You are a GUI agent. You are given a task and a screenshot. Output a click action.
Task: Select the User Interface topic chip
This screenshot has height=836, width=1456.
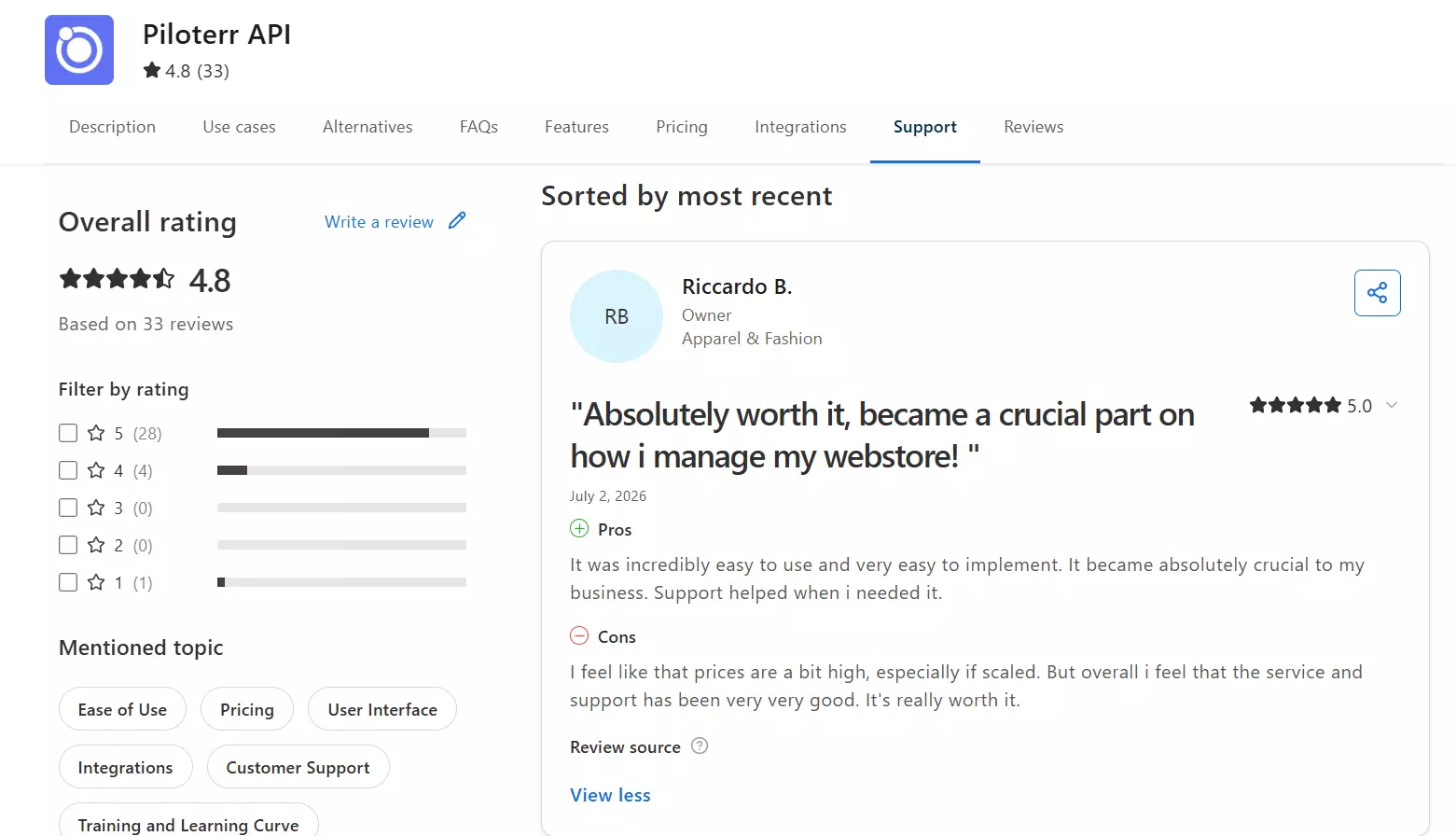[x=382, y=709]
